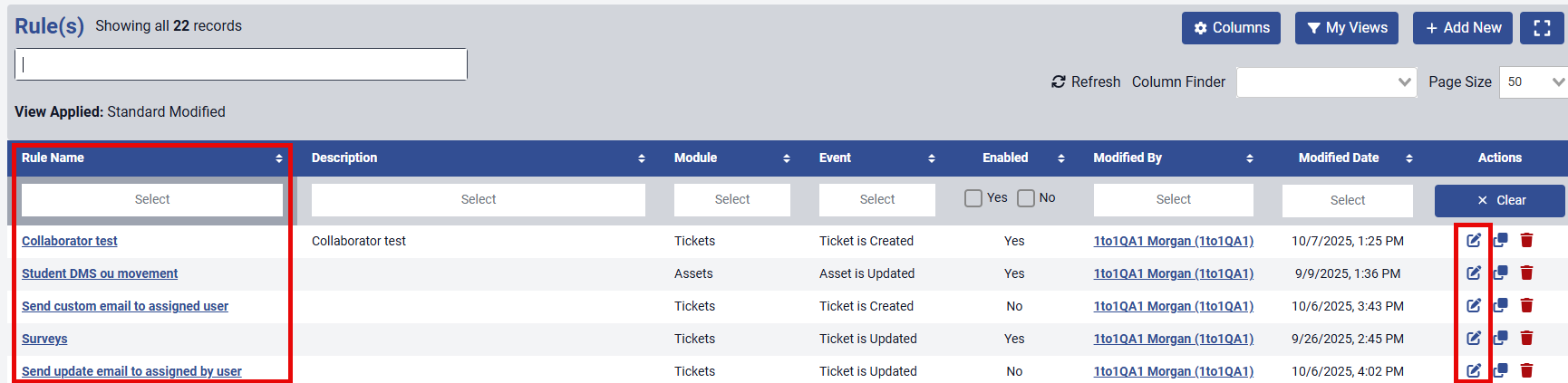Select the 'Assets' module cell

tap(693, 273)
